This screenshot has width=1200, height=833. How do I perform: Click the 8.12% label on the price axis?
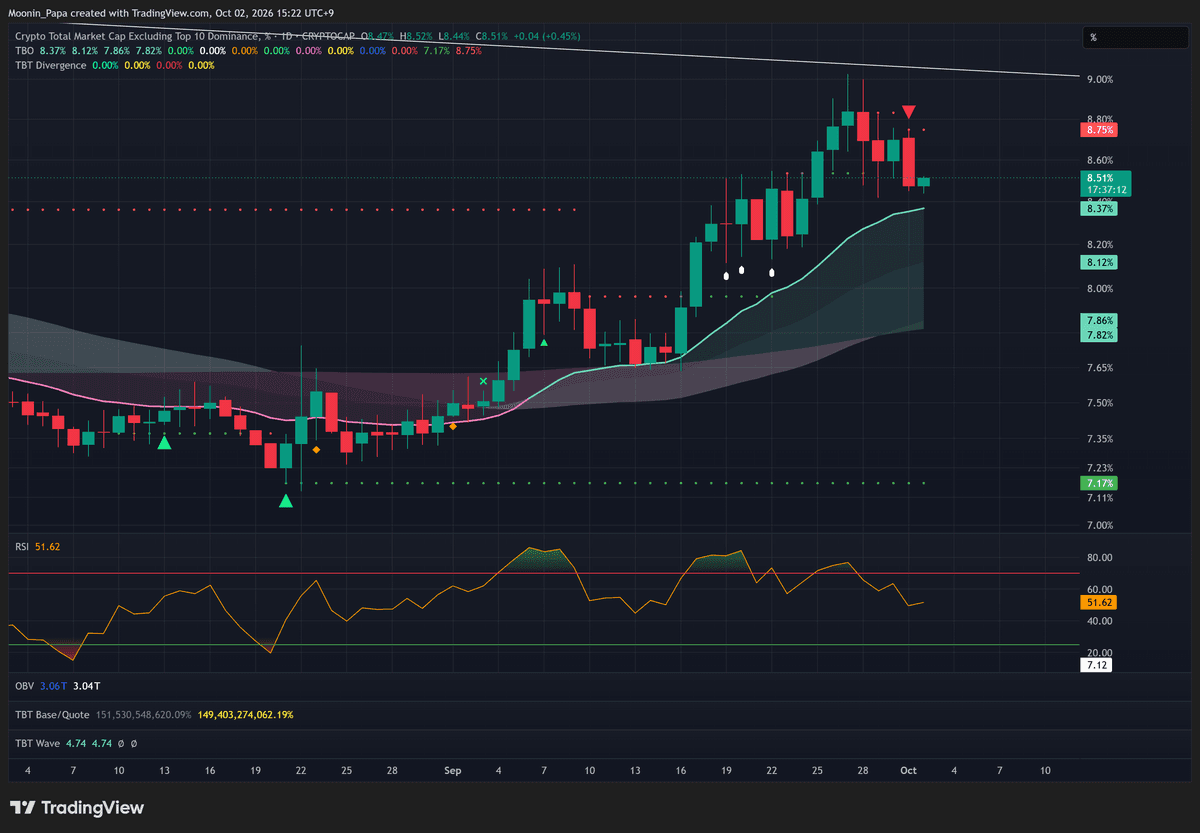(1097, 262)
